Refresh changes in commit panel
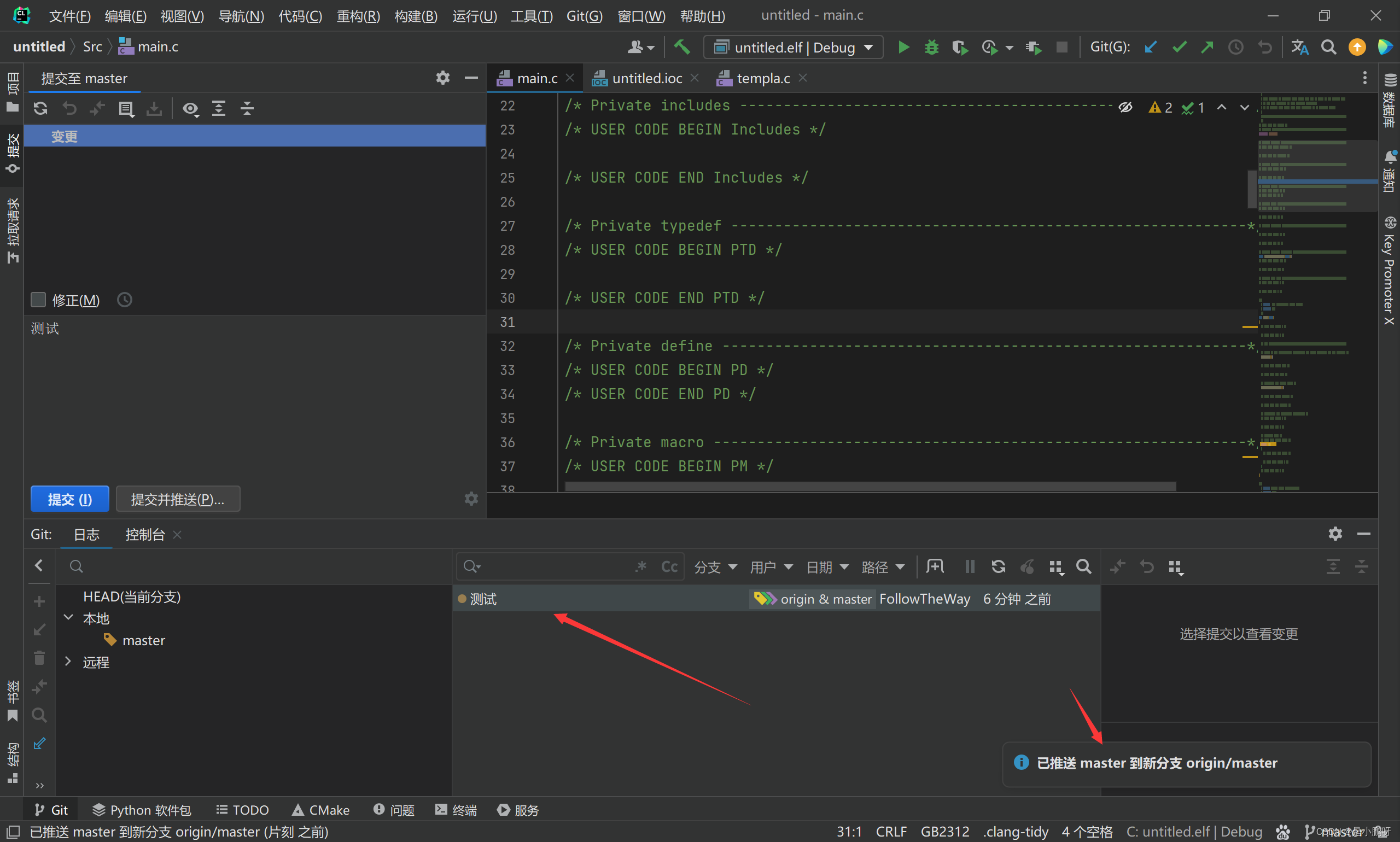This screenshot has height=842, width=1400. (40, 108)
